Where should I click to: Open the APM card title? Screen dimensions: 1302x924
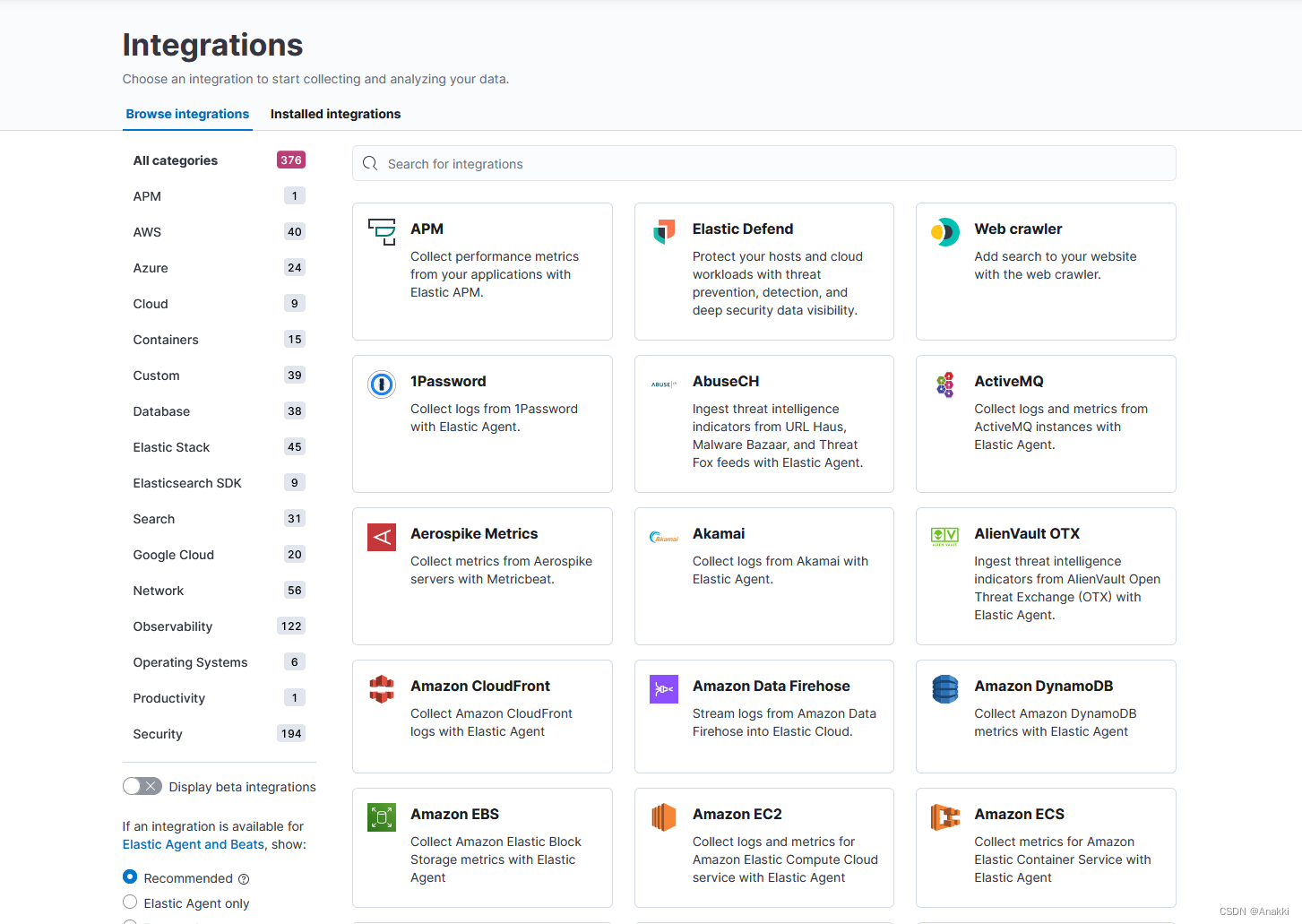pos(427,229)
